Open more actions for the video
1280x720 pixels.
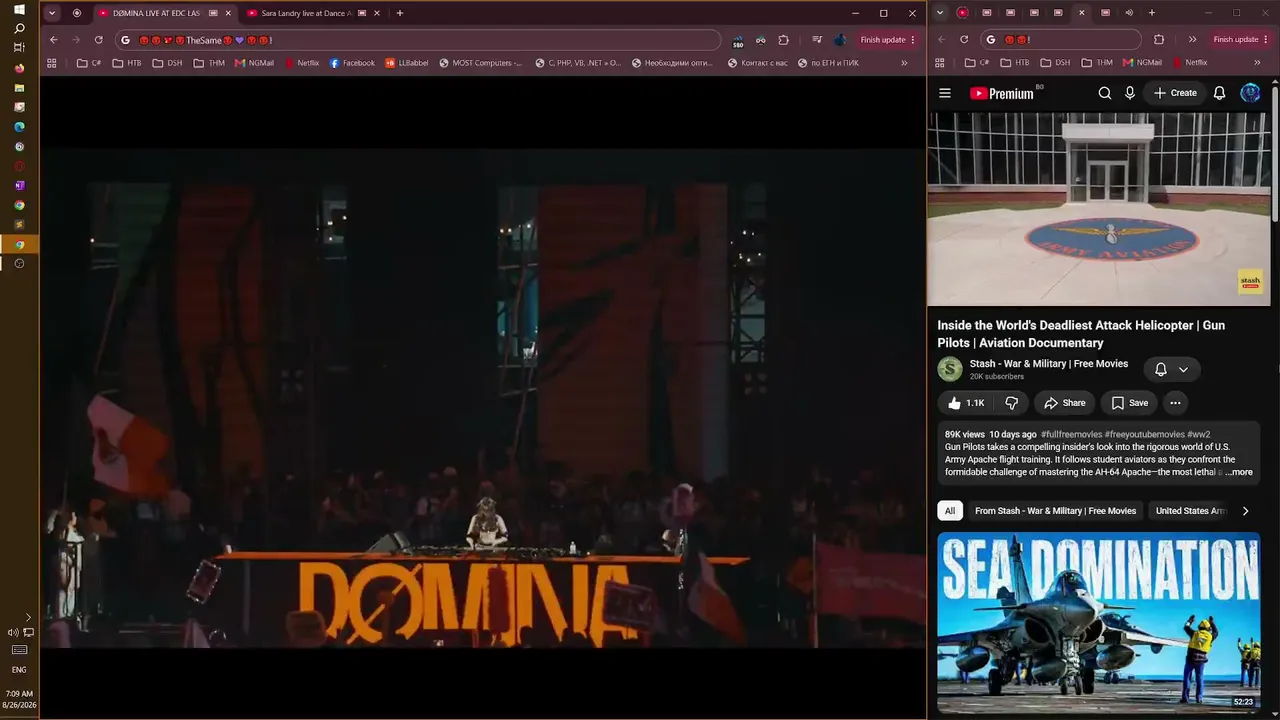point(1175,403)
